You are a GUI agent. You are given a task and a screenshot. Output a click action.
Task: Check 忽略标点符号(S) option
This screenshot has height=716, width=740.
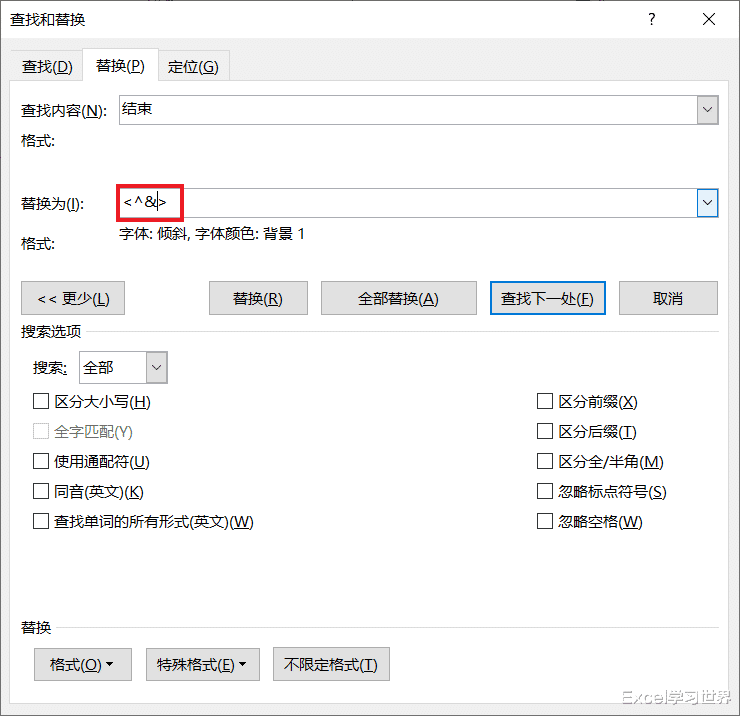click(545, 491)
